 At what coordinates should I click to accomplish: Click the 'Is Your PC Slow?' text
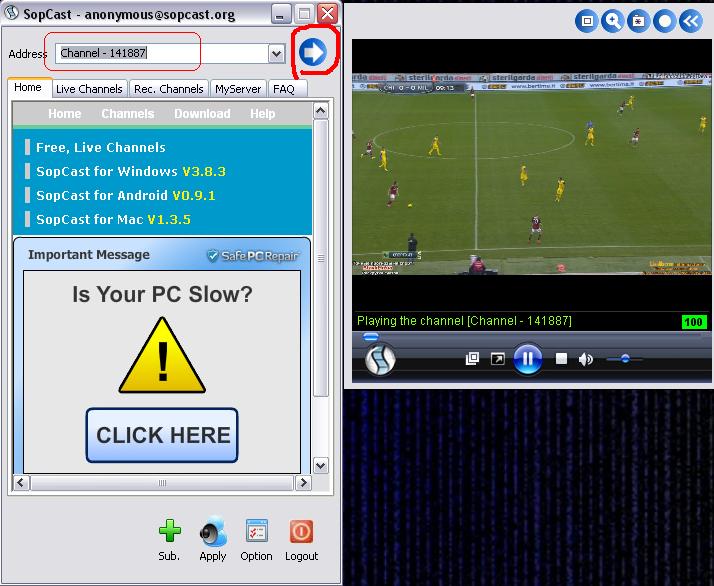(162, 294)
